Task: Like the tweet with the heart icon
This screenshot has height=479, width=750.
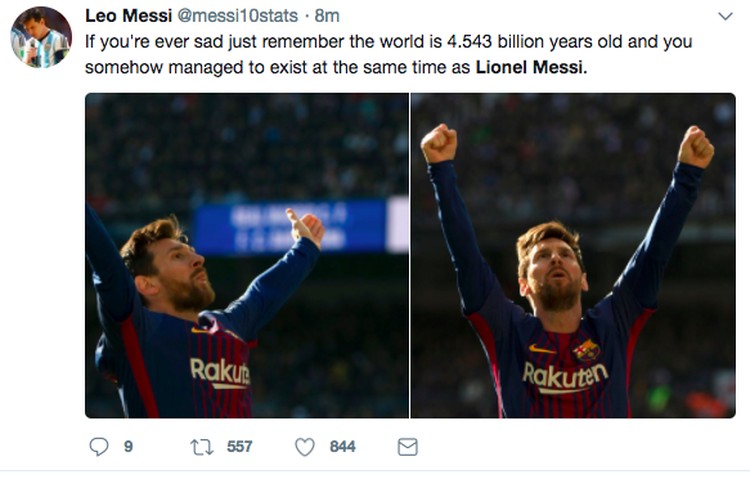Action: point(305,447)
